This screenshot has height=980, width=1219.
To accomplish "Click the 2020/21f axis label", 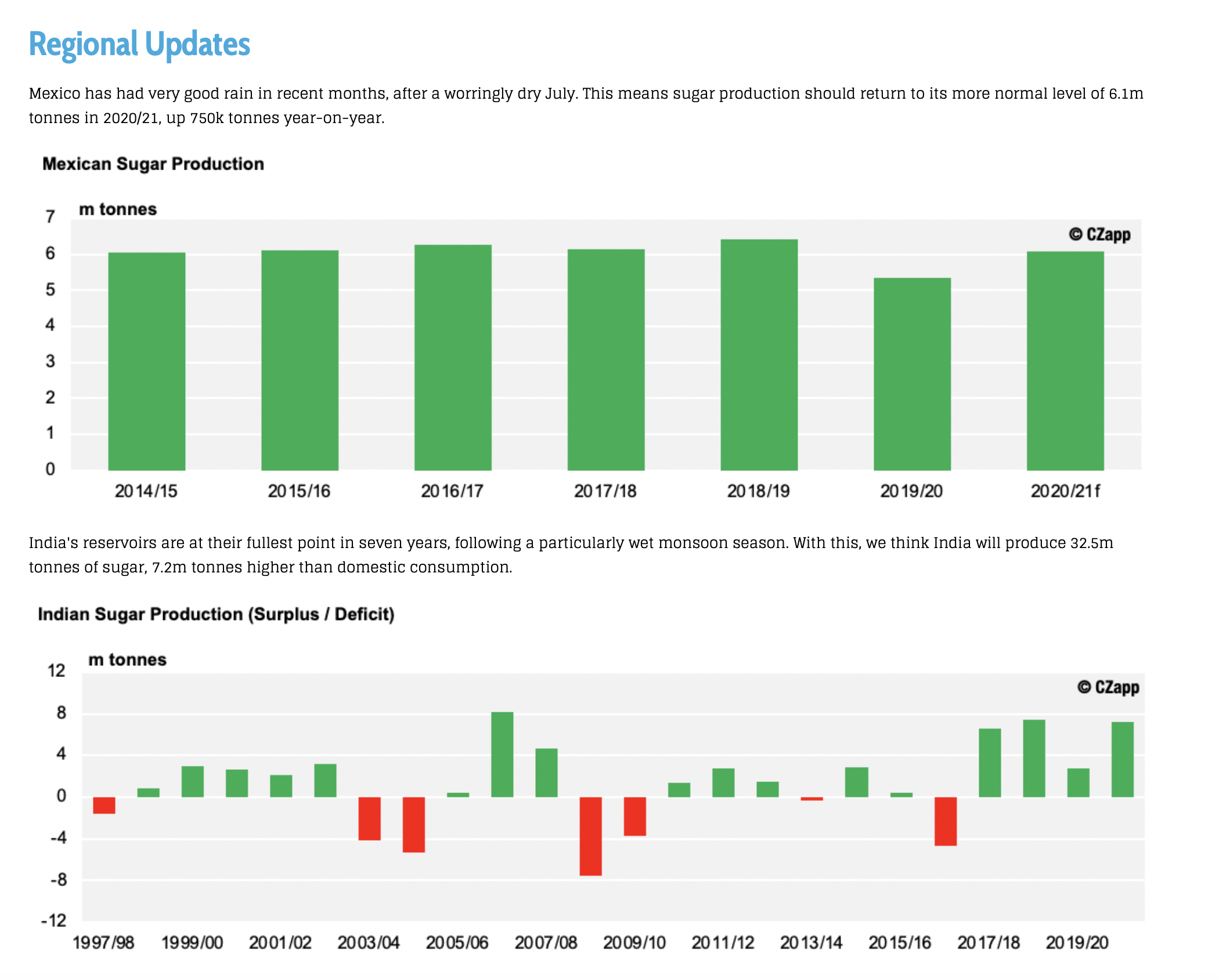I will 1065,491.
